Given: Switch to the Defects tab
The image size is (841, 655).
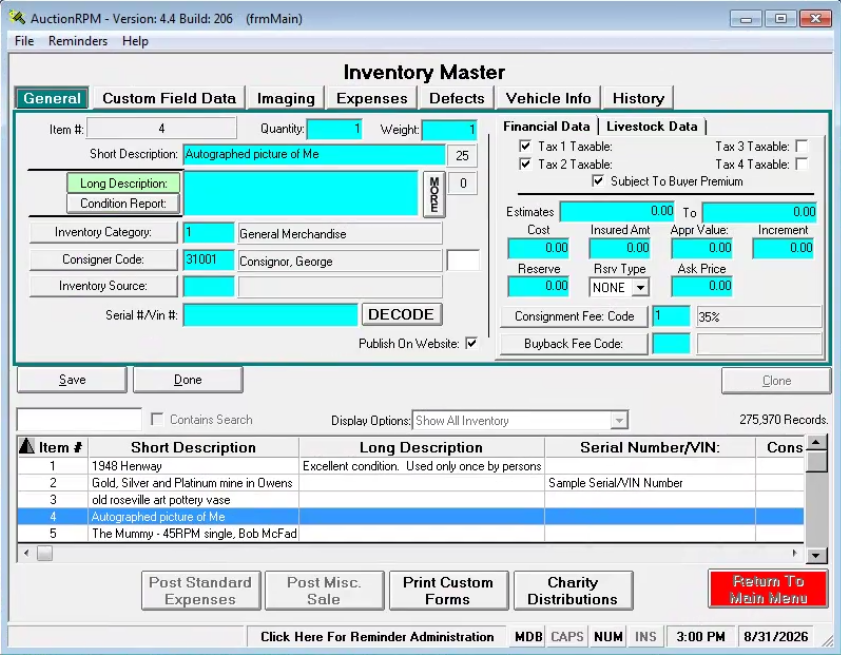Looking at the screenshot, I should tap(456, 98).
